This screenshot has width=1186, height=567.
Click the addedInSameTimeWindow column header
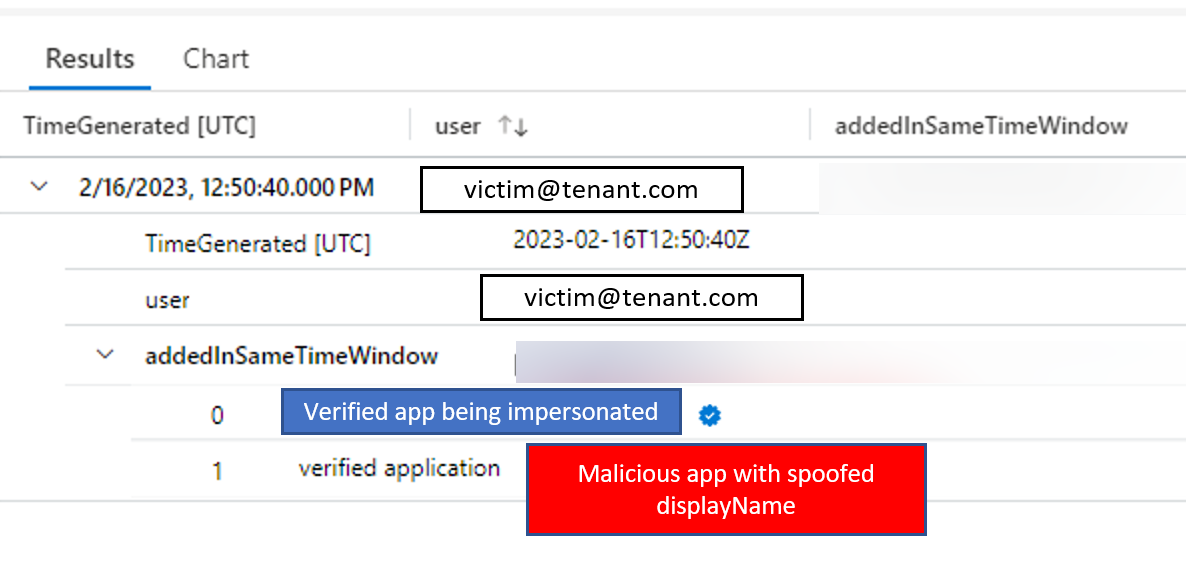tap(981, 126)
